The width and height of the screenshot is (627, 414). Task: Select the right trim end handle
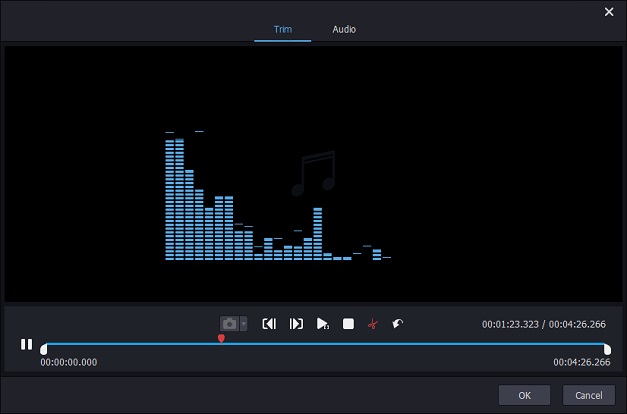607,349
